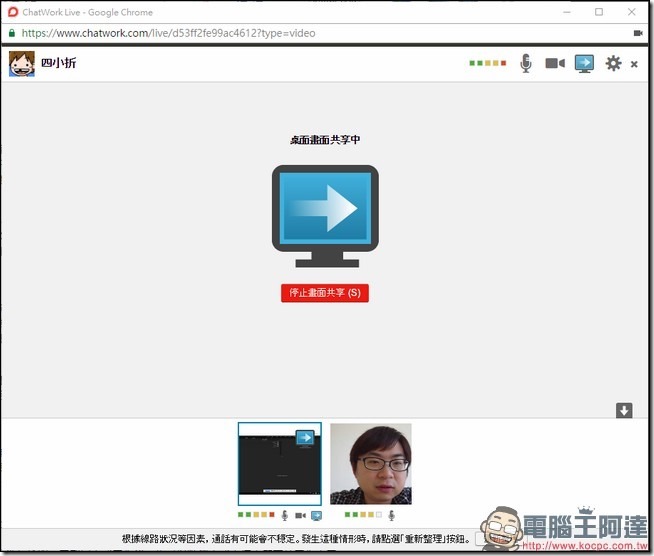This screenshot has width=654, height=556.
Task: Click microphone icon under the webcam thumbnail
Action: click(391, 516)
